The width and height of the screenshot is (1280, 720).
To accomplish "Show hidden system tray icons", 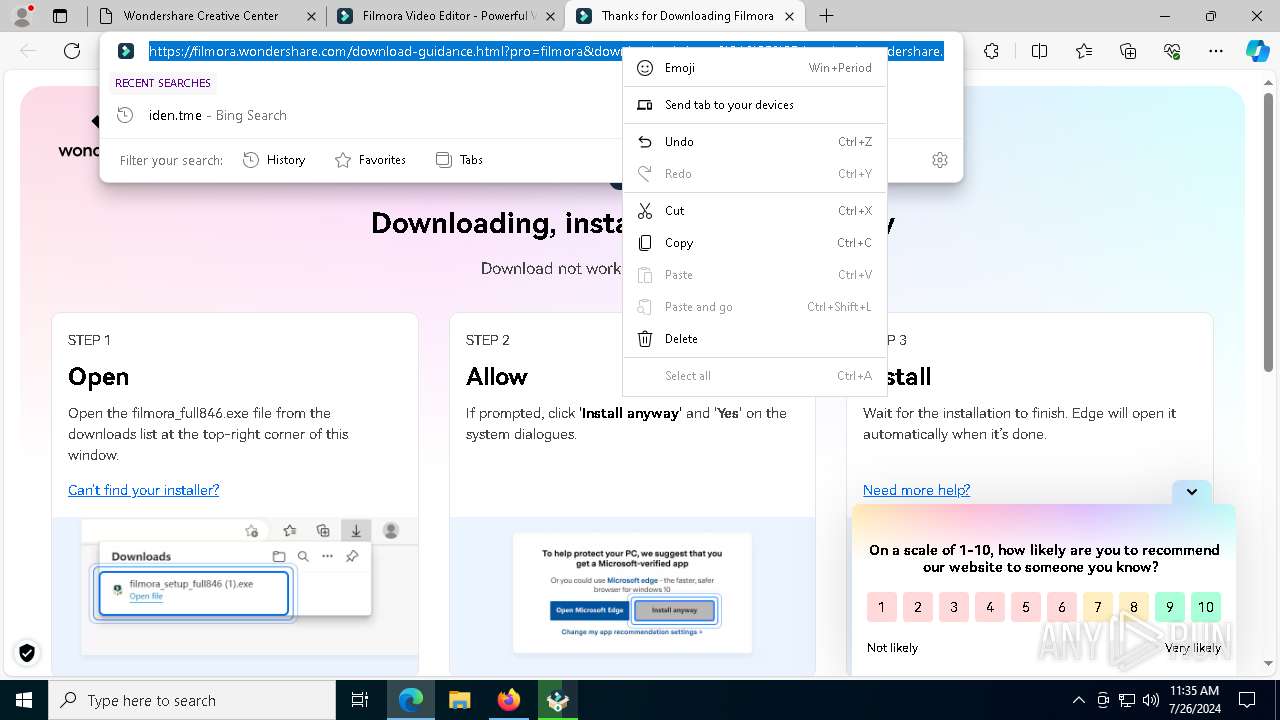I will click(x=1078, y=700).
